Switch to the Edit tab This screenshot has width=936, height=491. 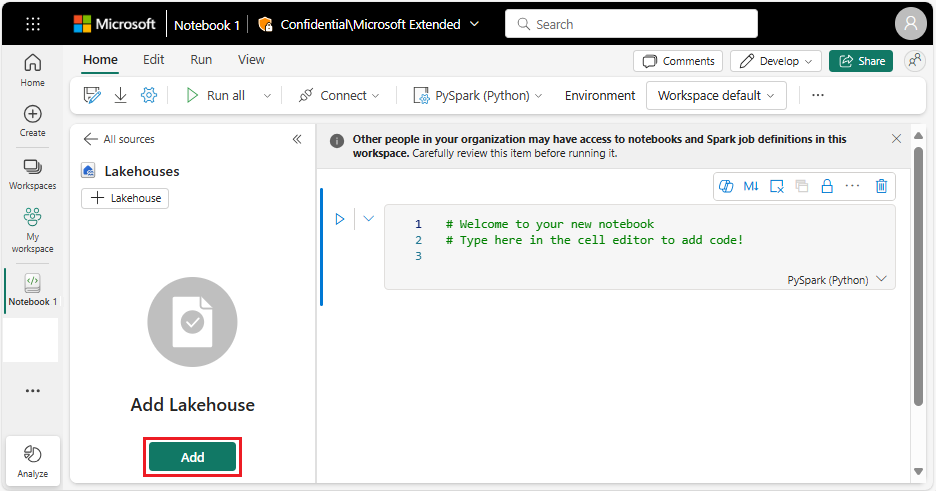[x=153, y=60]
